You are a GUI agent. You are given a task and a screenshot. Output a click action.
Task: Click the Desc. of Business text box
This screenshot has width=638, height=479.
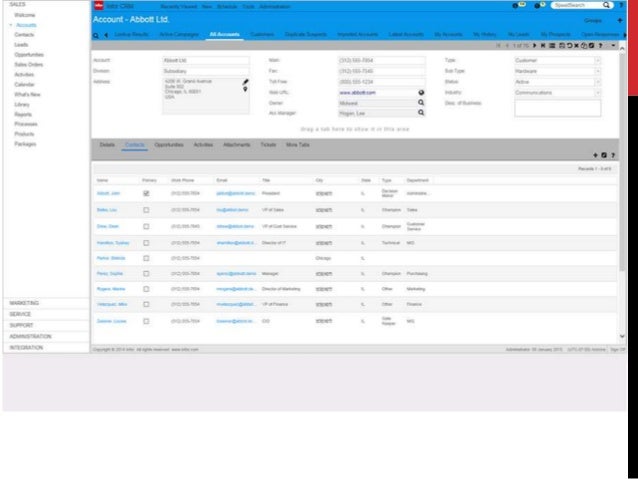(557, 109)
